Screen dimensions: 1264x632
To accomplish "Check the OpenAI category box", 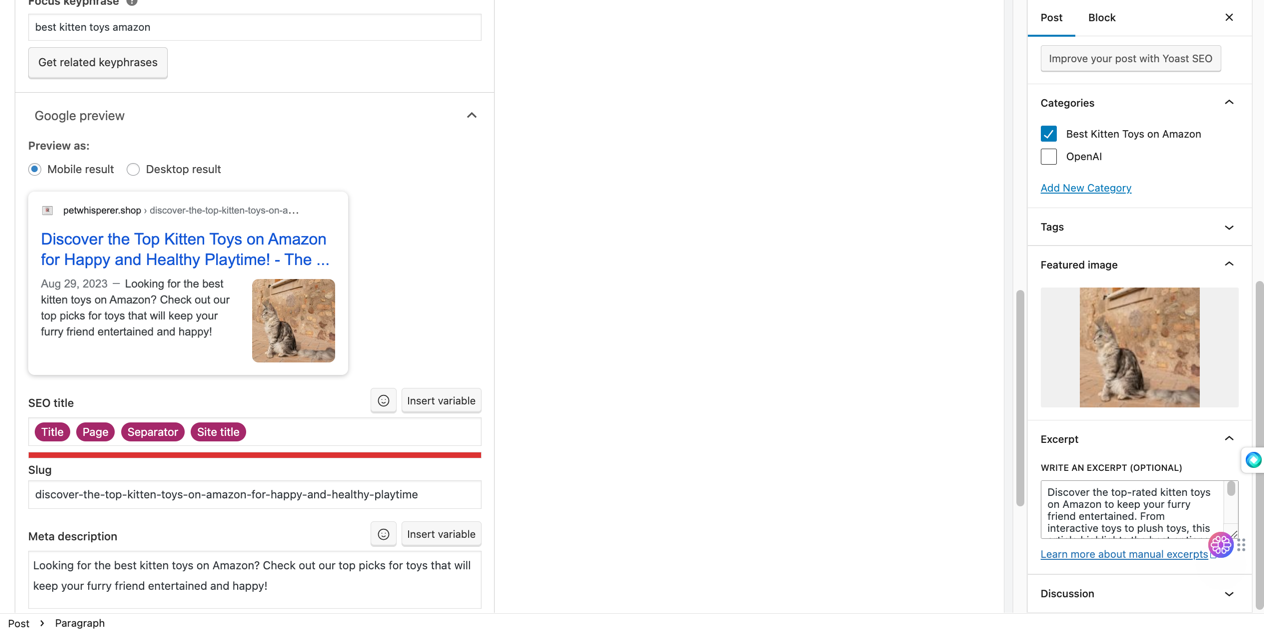I will [x=1048, y=157].
